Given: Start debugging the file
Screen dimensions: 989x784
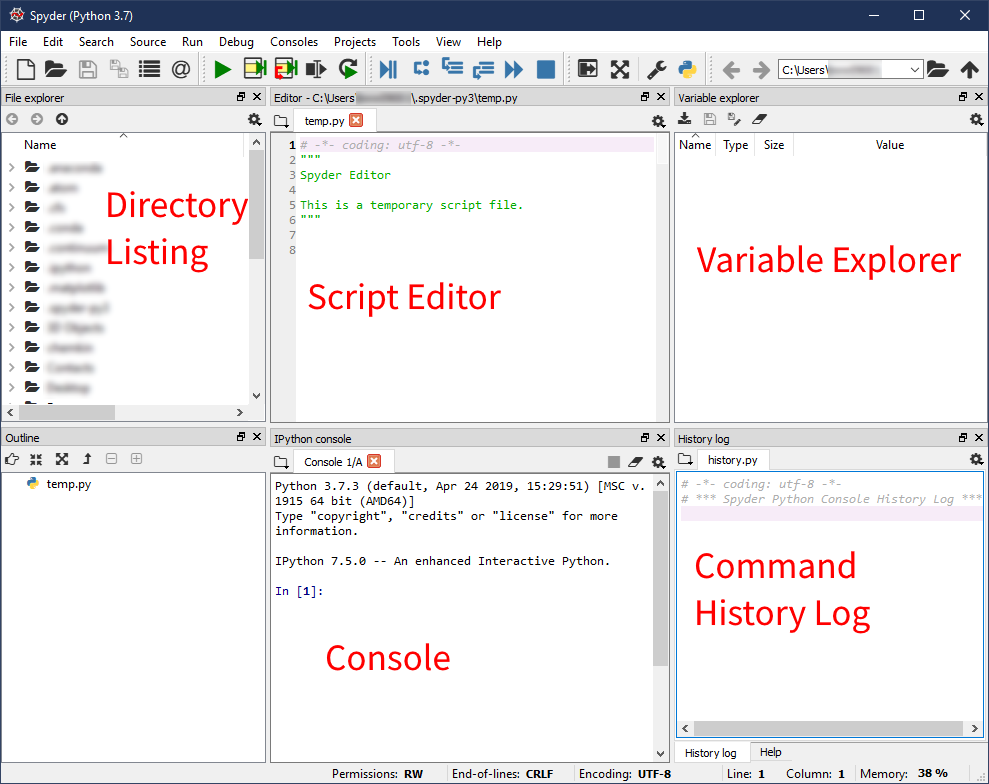Looking at the screenshot, I should click(x=389, y=69).
